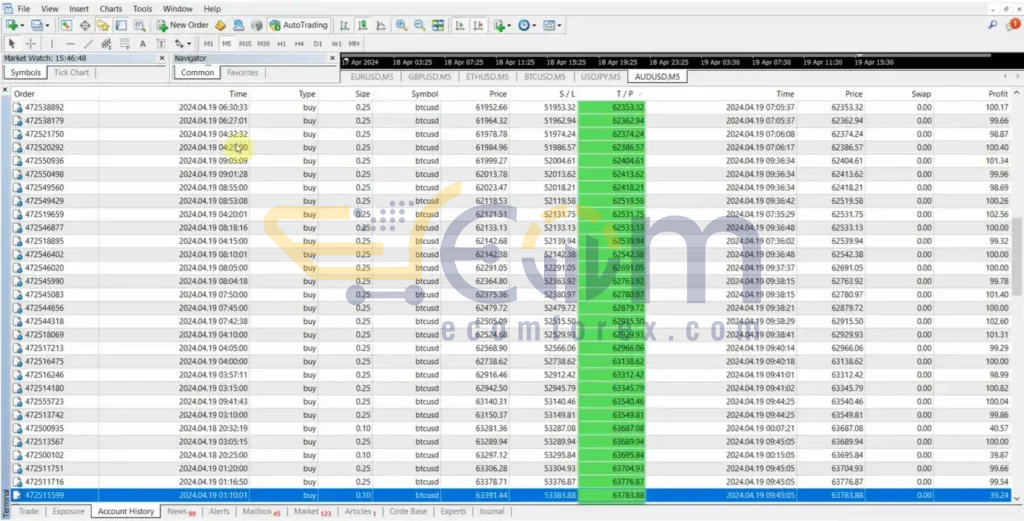Open the File menu

(x=24, y=9)
